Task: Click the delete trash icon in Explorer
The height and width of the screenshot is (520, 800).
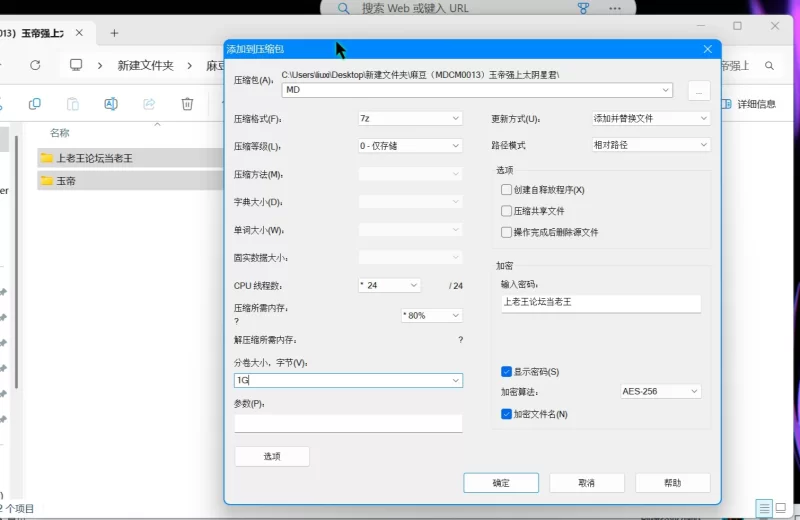Action: (x=187, y=104)
